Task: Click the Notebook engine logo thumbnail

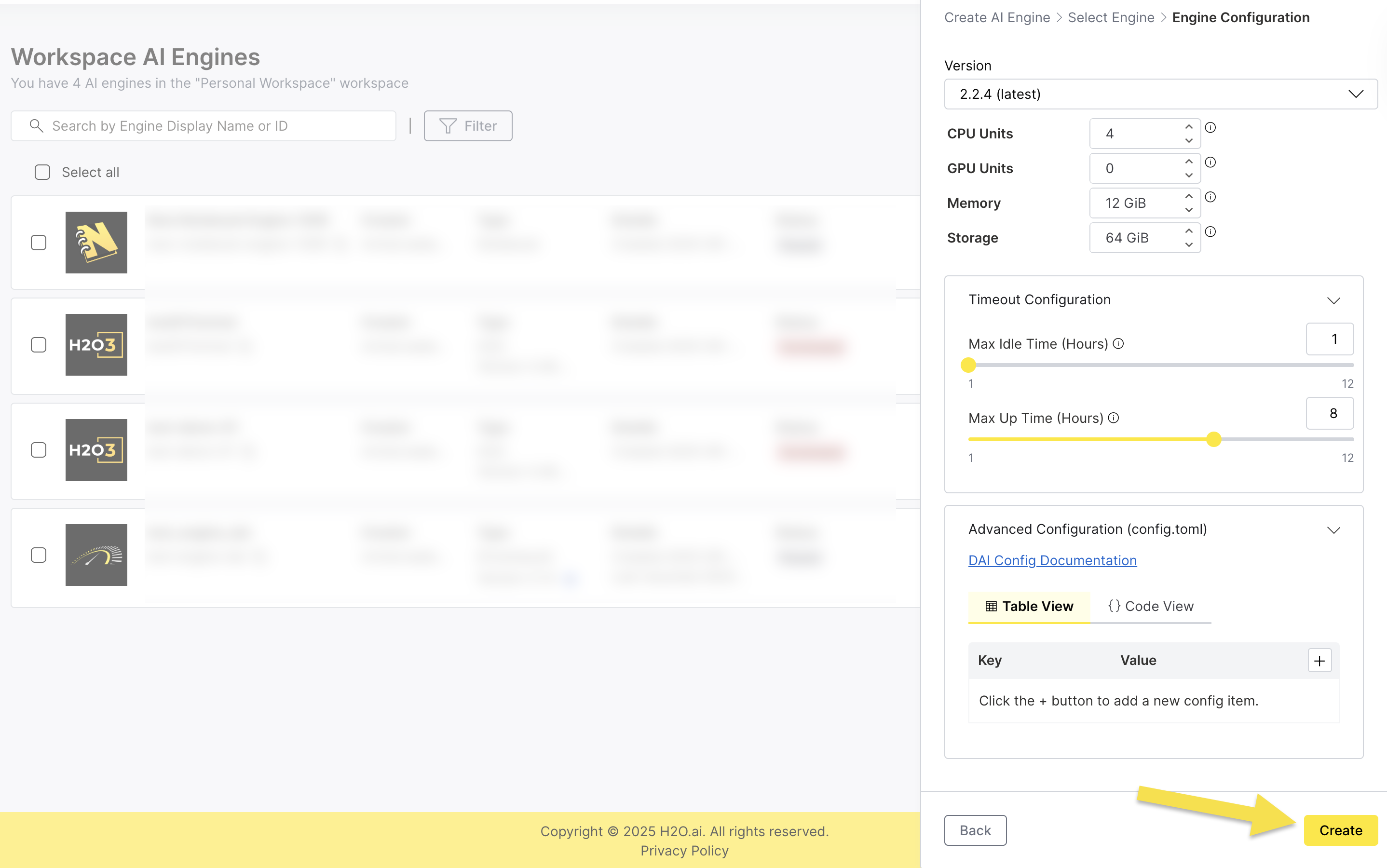Action: [x=96, y=242]
